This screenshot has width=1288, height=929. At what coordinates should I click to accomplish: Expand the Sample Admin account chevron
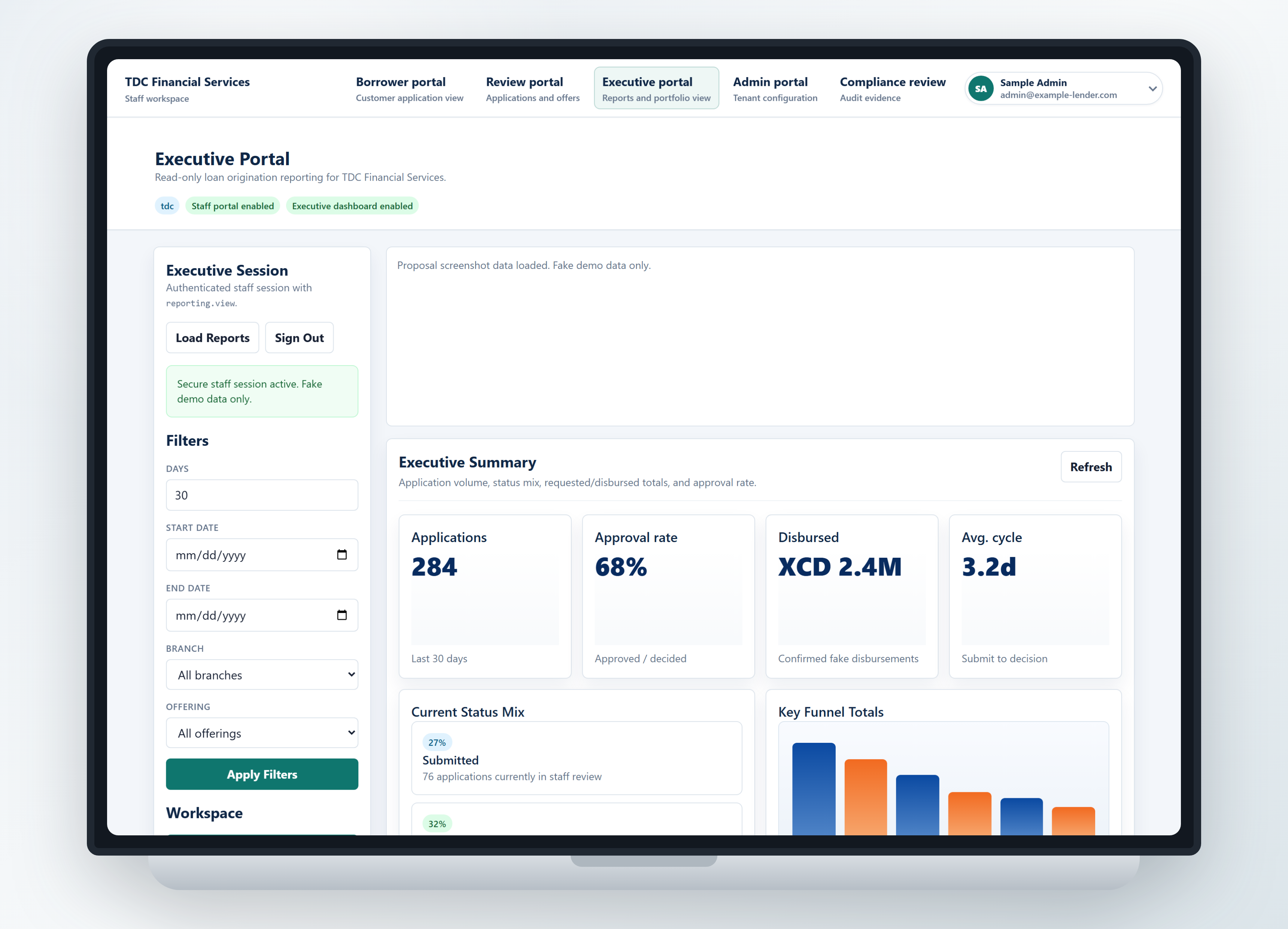tap(1152, 89)
